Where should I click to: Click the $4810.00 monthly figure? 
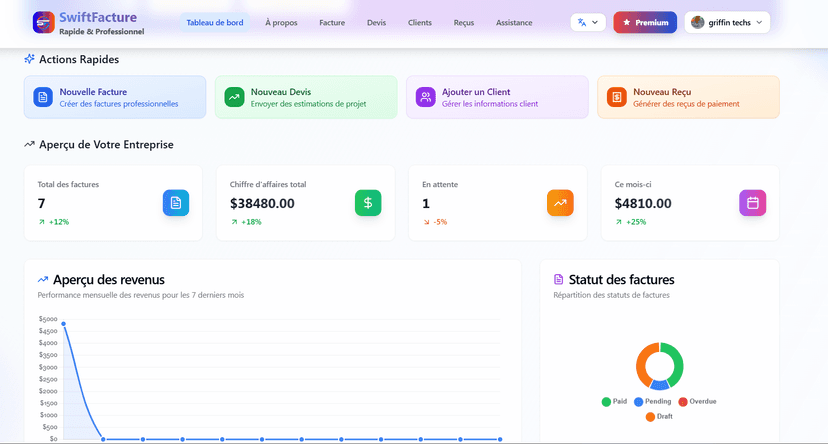coord(643,203)
